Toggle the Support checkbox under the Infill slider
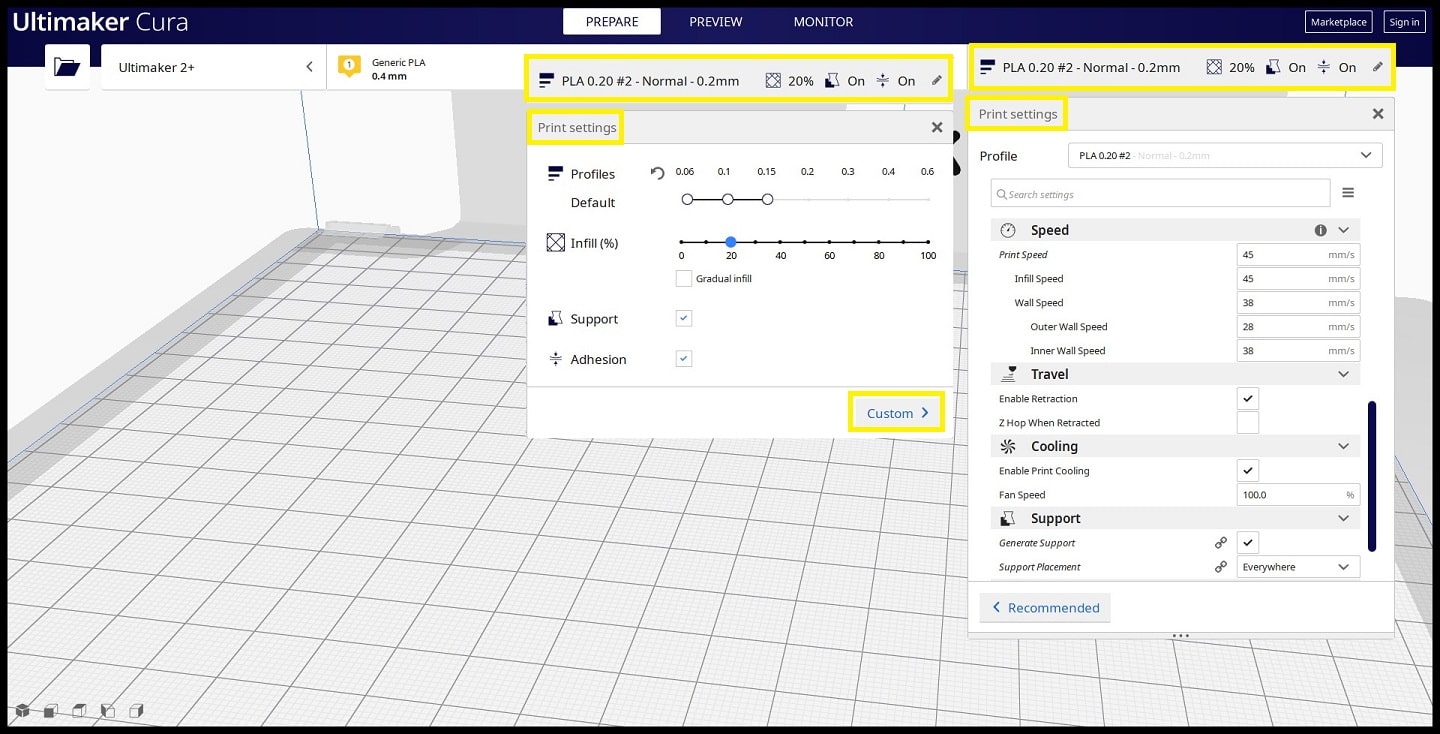 pos(684,318)
